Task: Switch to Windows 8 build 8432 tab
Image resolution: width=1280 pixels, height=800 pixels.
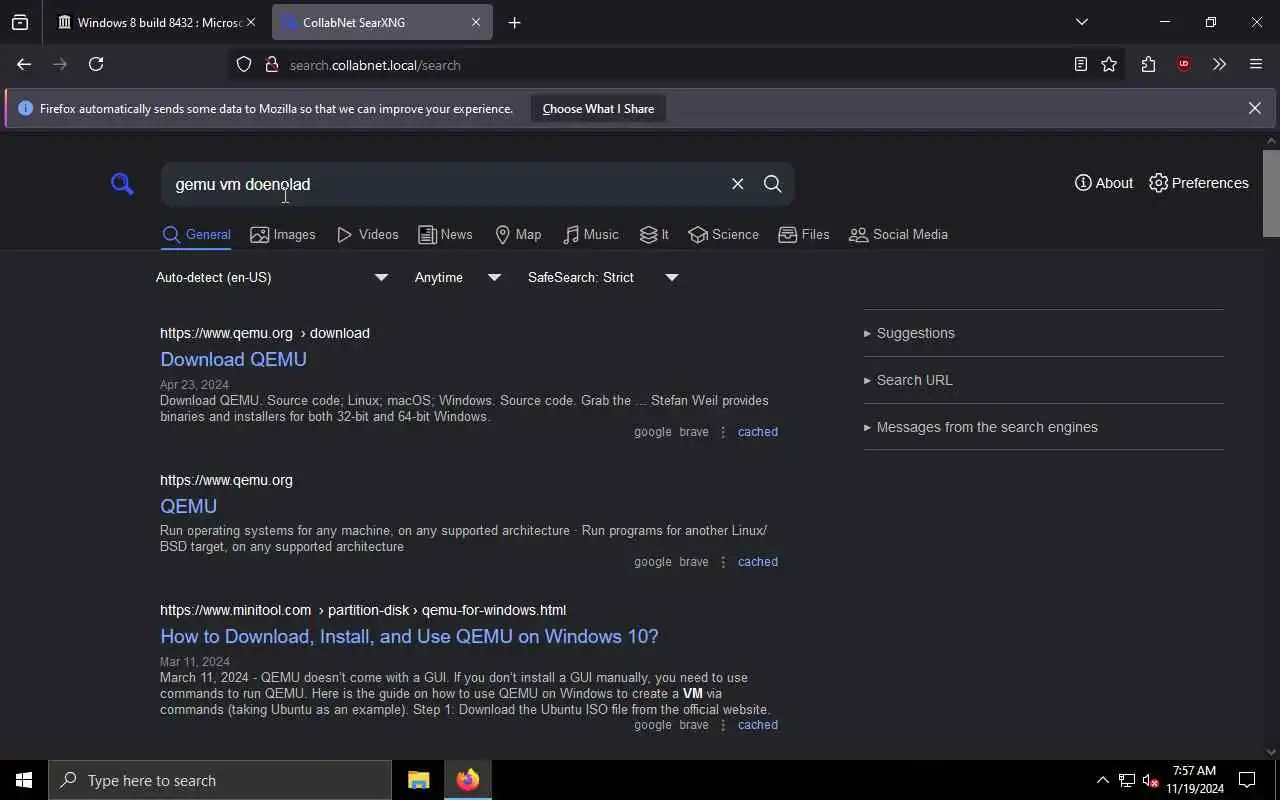Action: (x=150, y=22)
